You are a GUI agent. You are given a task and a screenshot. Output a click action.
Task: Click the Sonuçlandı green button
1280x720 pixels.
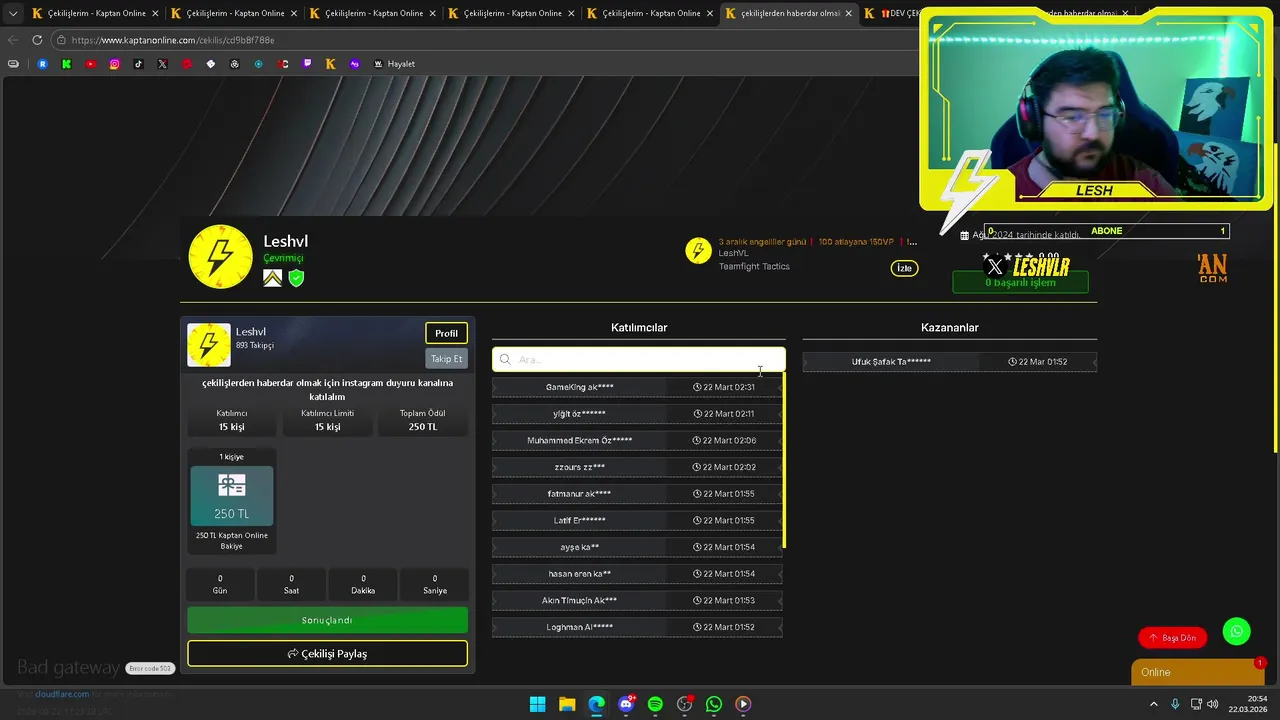pyautogui.click(x=327, y=620)
